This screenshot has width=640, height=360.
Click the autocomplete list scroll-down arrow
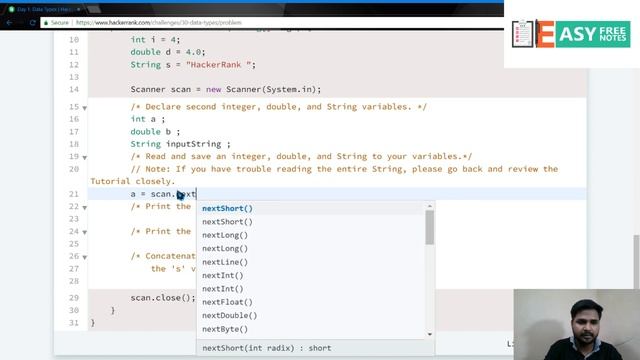pos(429,334)
